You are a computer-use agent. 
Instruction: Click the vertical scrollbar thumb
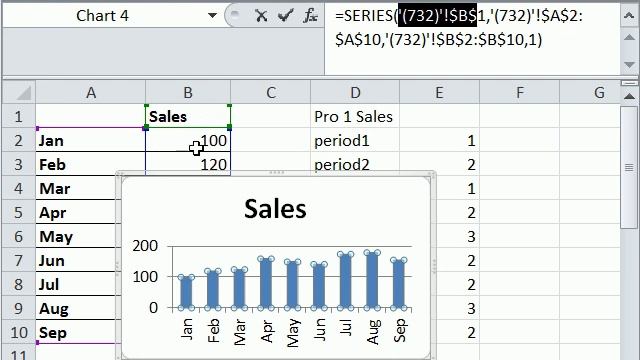(629, 167)
